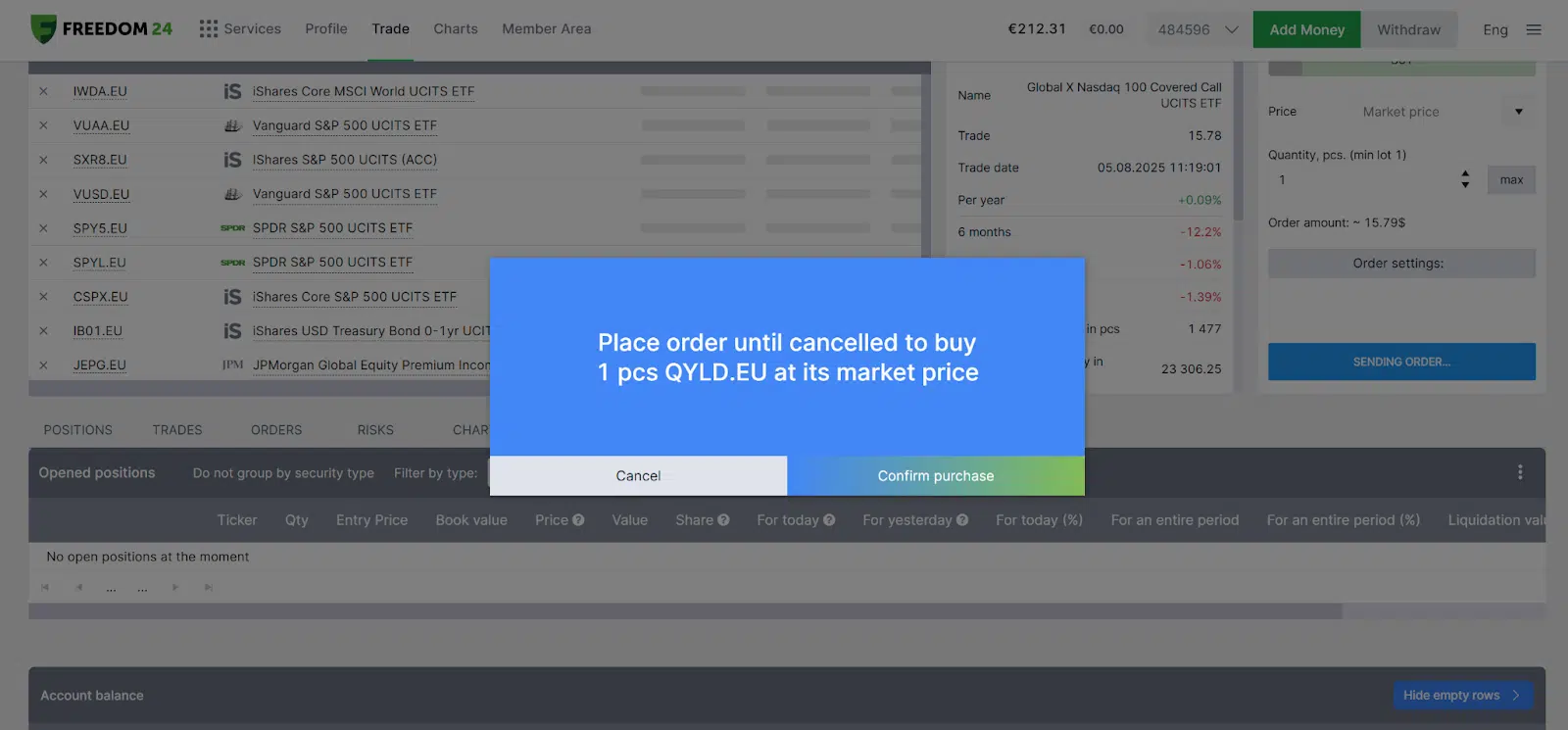1568x730 pixels.
Task: Open the SPYL.EU ticker link
Action: click(99, 263)
